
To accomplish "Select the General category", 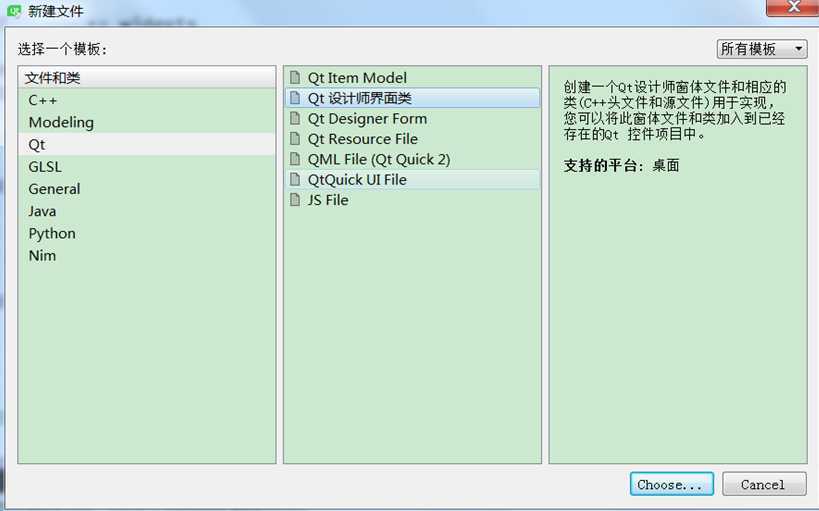I will pos(147,189).
